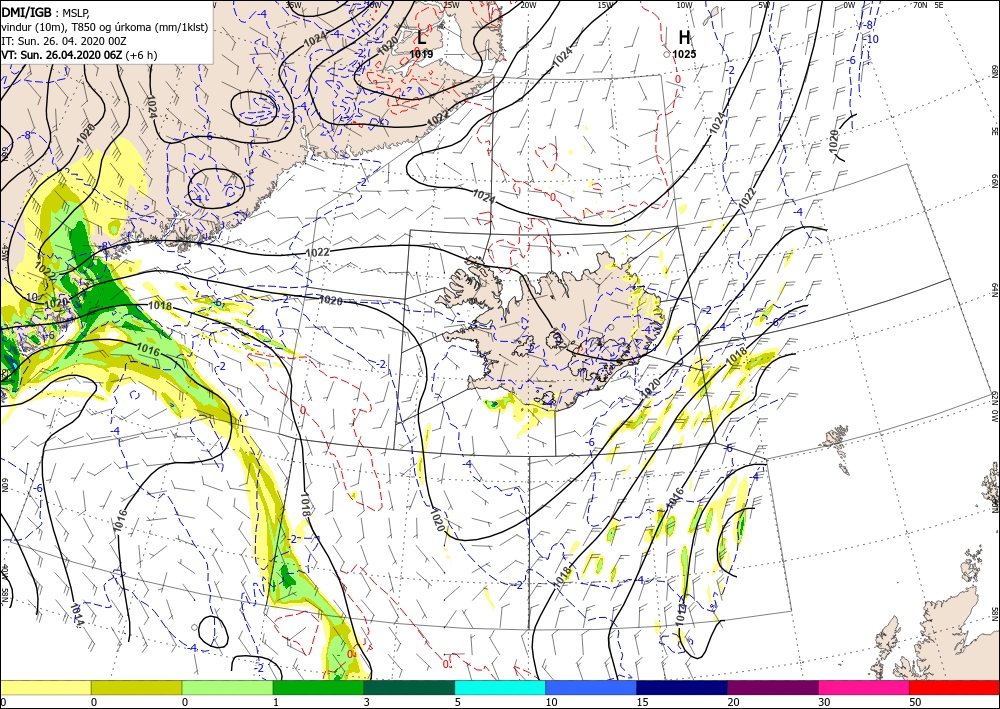Click the '70N' latitude label

click(920, 5)
